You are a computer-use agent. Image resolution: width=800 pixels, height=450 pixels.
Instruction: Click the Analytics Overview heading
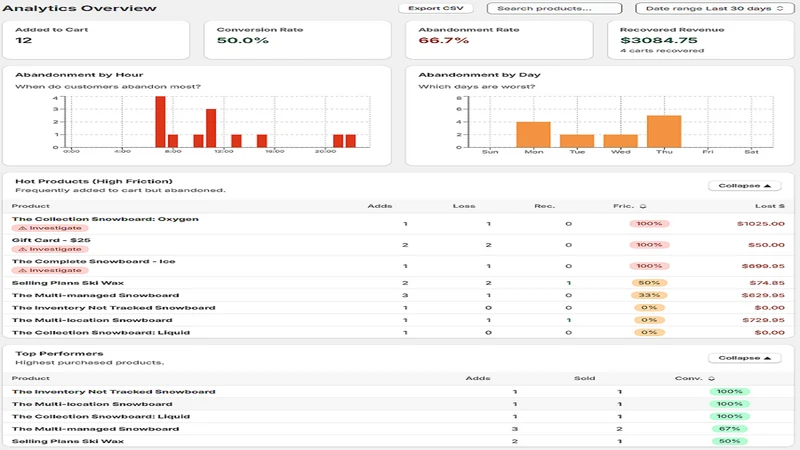[x=79, y=8]
